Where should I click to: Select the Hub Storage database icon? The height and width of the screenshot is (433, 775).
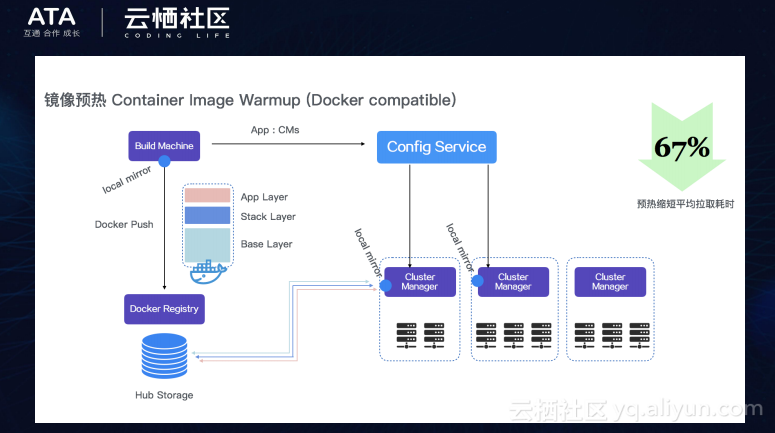point(164,356)
